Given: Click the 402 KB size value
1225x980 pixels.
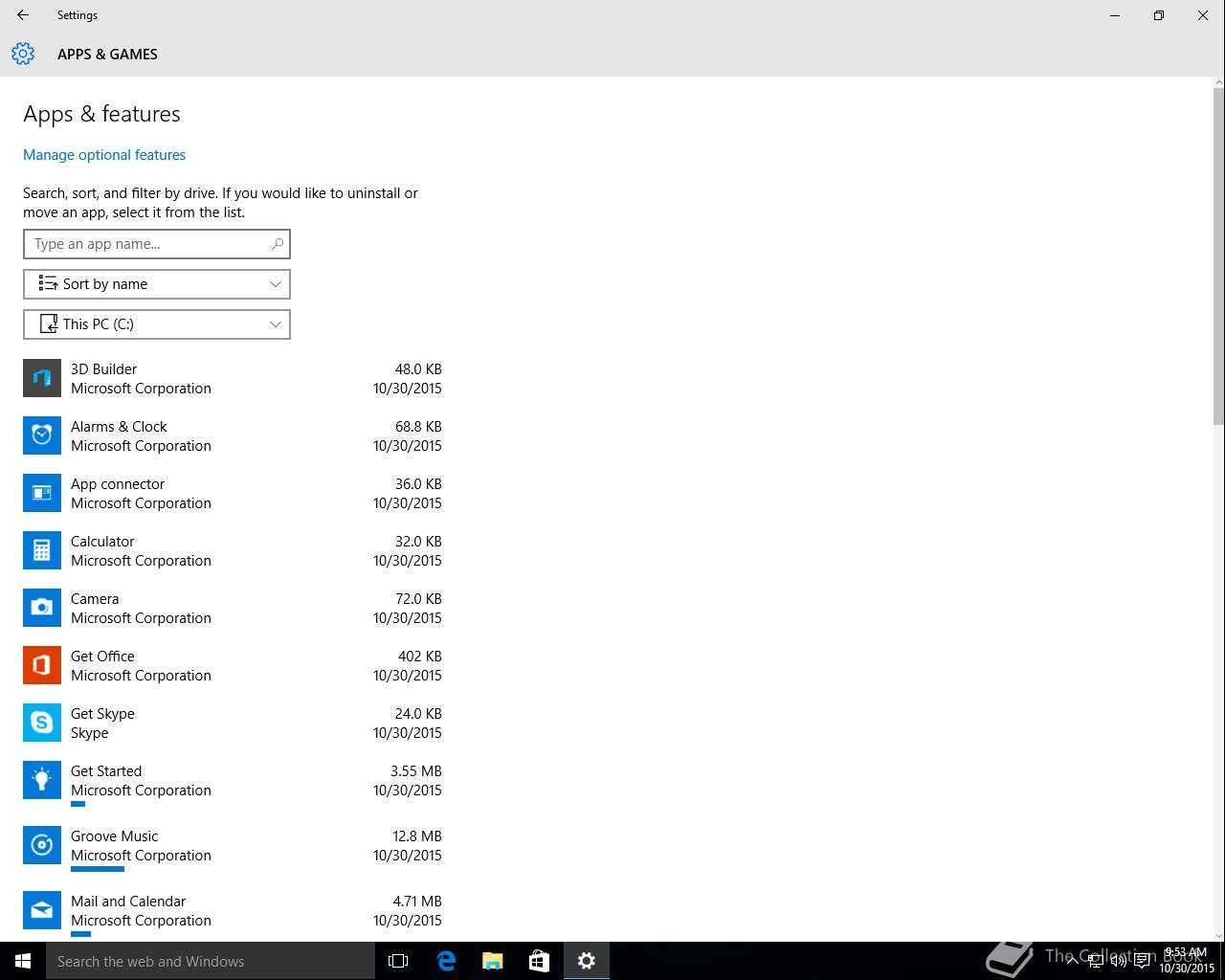Looking at the screenshot, I should [x=420, y=657].
